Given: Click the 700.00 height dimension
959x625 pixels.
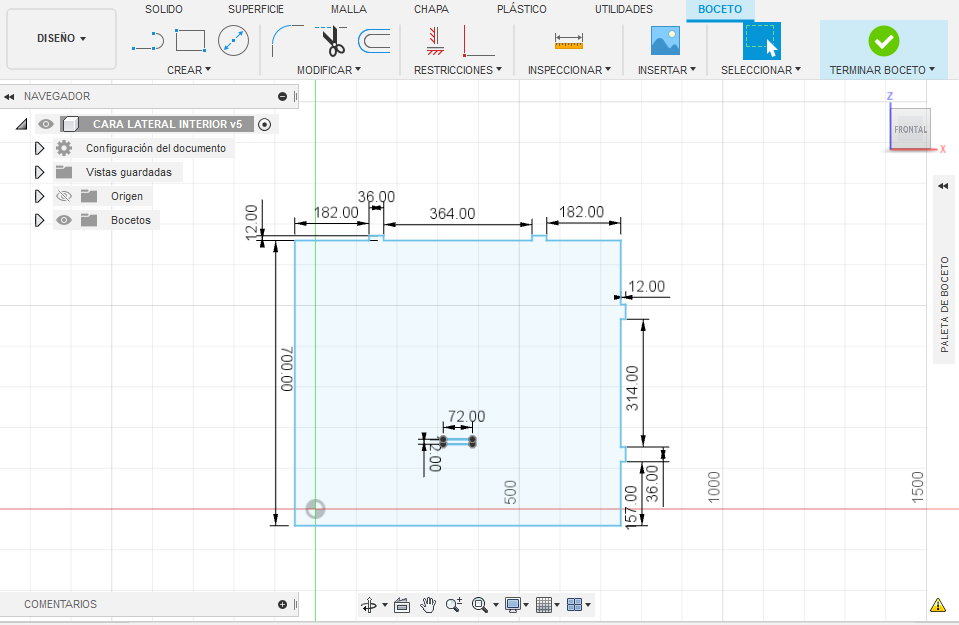Looking at the screenshot, I should click(x=287, y=369).
